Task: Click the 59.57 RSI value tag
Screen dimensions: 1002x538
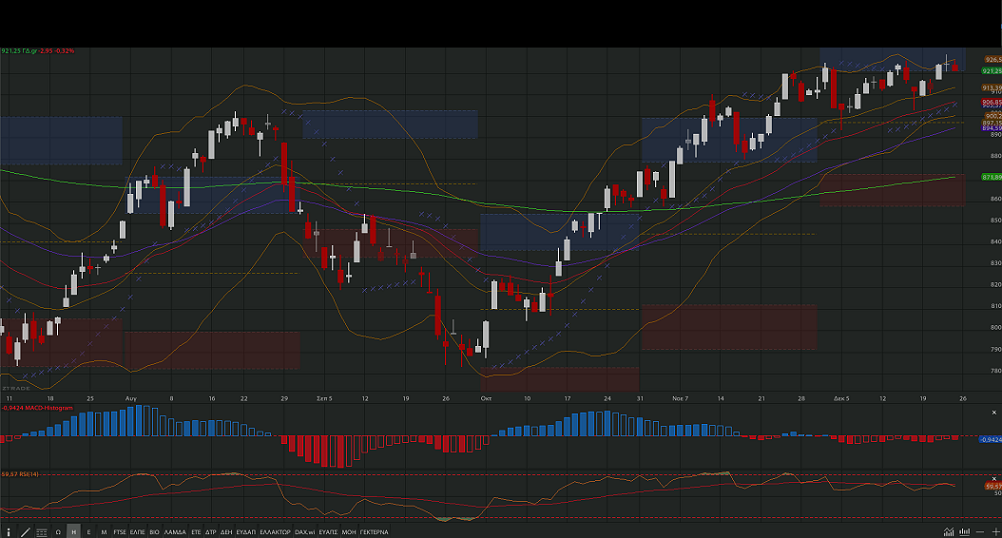Action: (994, 486)
